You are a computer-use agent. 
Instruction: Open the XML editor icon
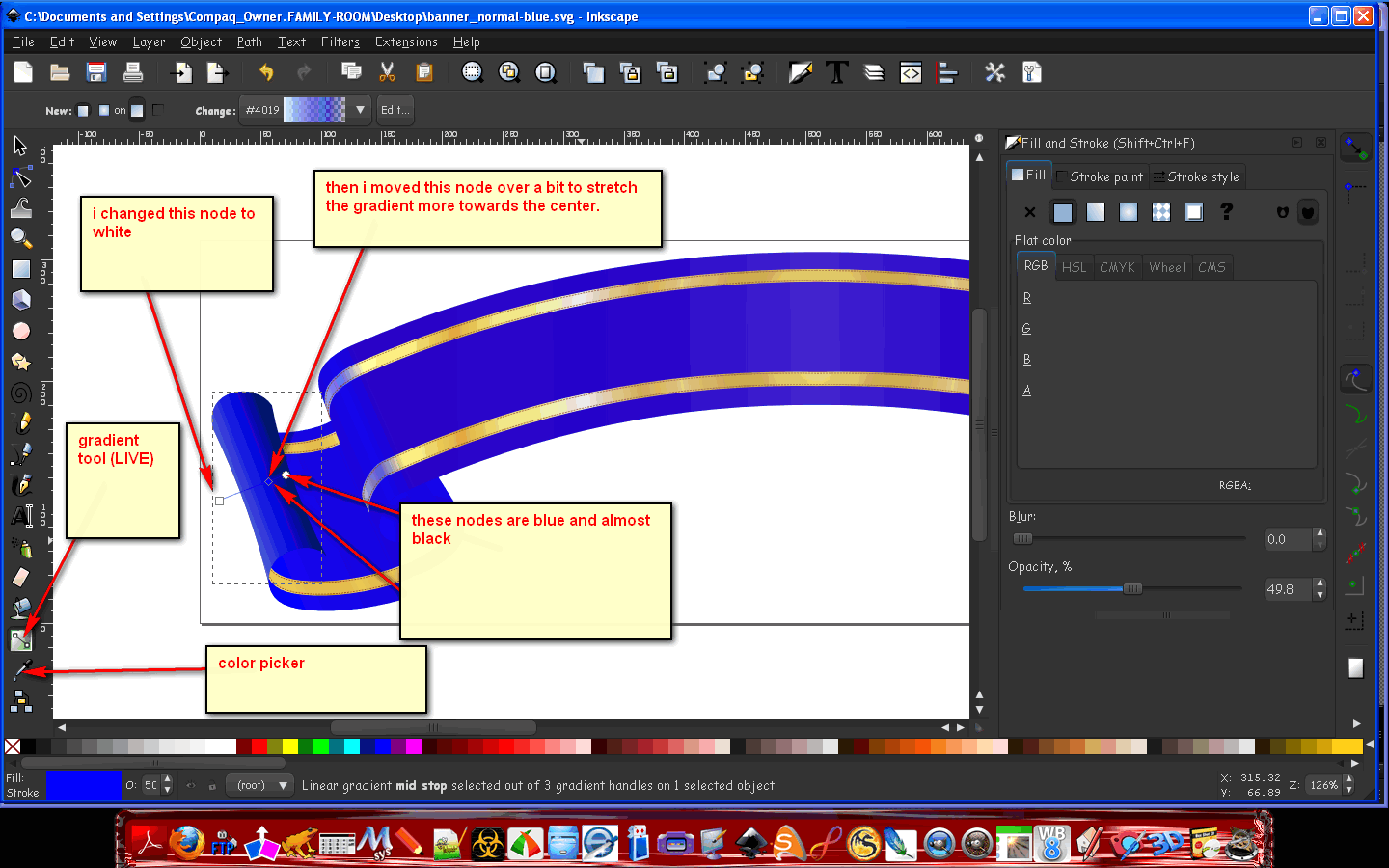point(911,72)
